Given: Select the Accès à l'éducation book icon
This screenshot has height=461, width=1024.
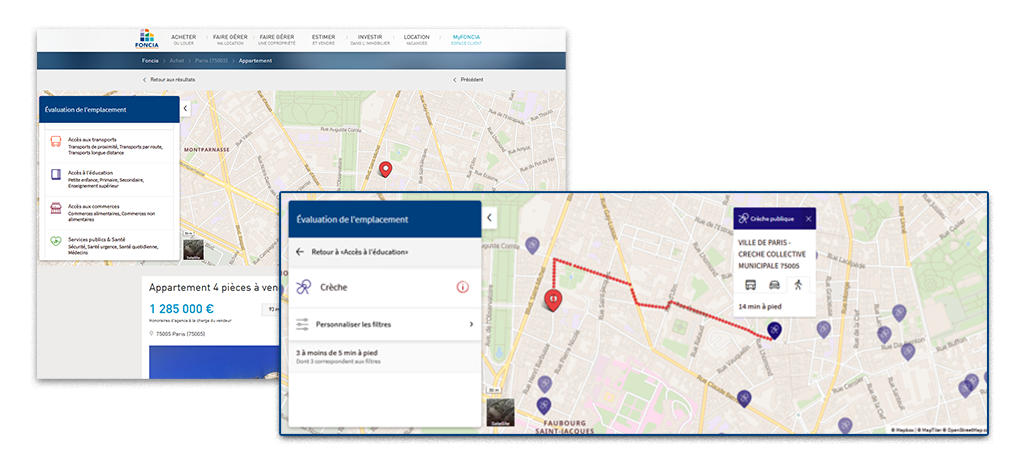Looking at the screenshot, I should tap(56, 175).
